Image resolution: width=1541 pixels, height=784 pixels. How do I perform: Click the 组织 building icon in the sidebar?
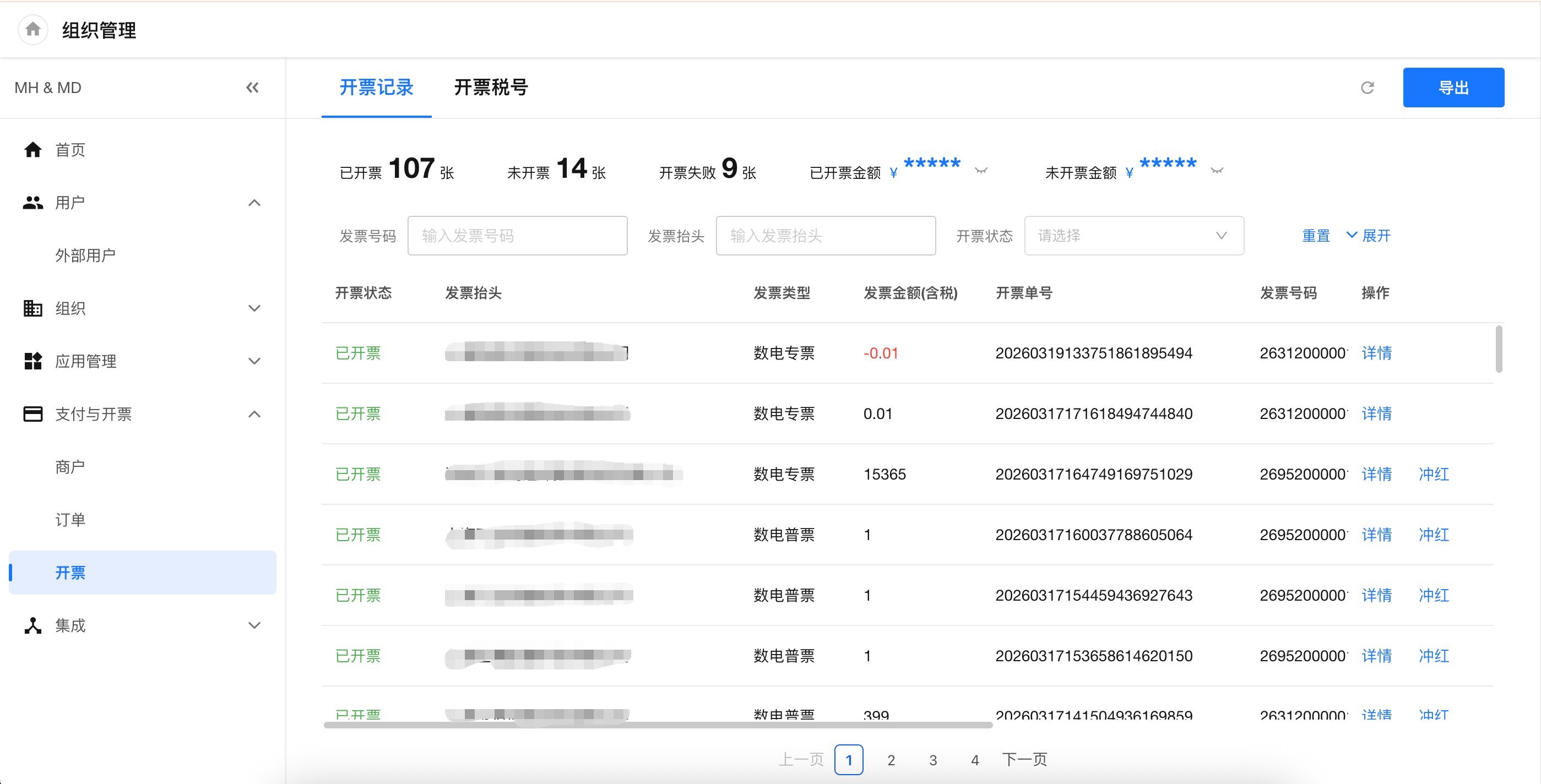33,308
